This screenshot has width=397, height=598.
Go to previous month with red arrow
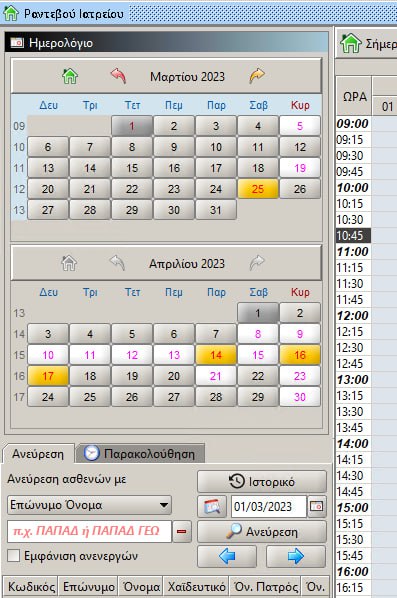pos(118,76)
